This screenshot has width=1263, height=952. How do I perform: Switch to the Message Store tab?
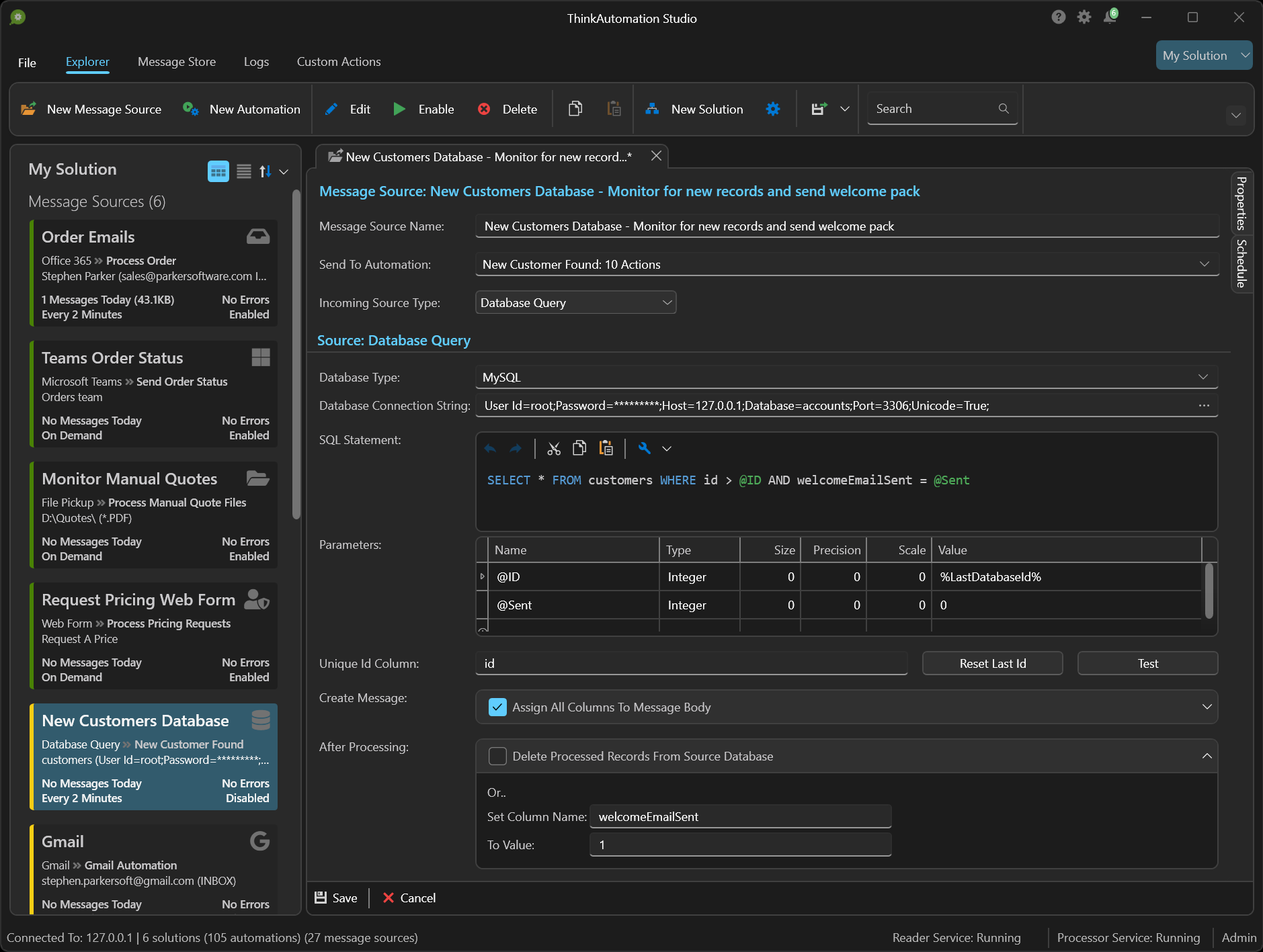pyautogui.click(x=177, y=62)
